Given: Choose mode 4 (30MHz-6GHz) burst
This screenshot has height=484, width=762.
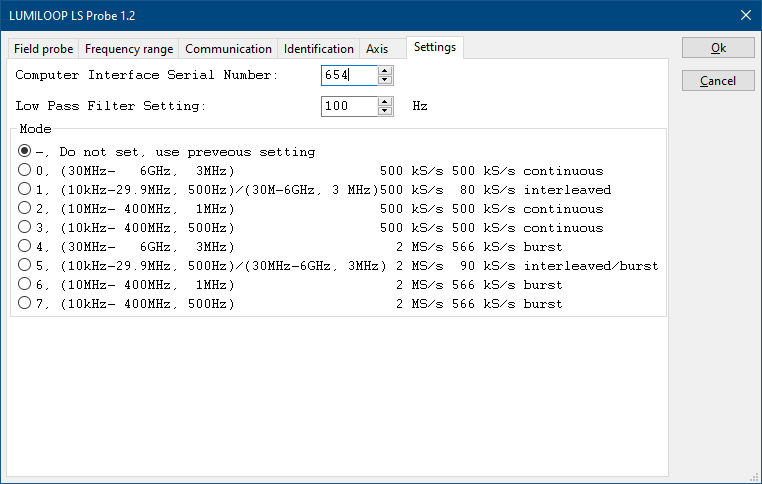Looking at the screenshot, I should click(x=25, y=247).
